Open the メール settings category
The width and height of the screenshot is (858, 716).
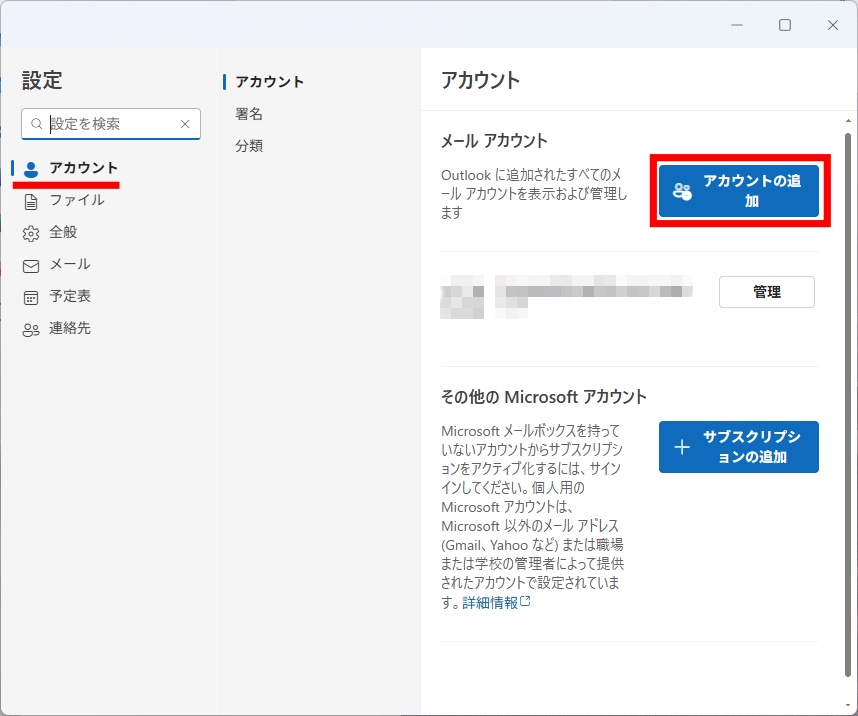click(x=70, y=264)
